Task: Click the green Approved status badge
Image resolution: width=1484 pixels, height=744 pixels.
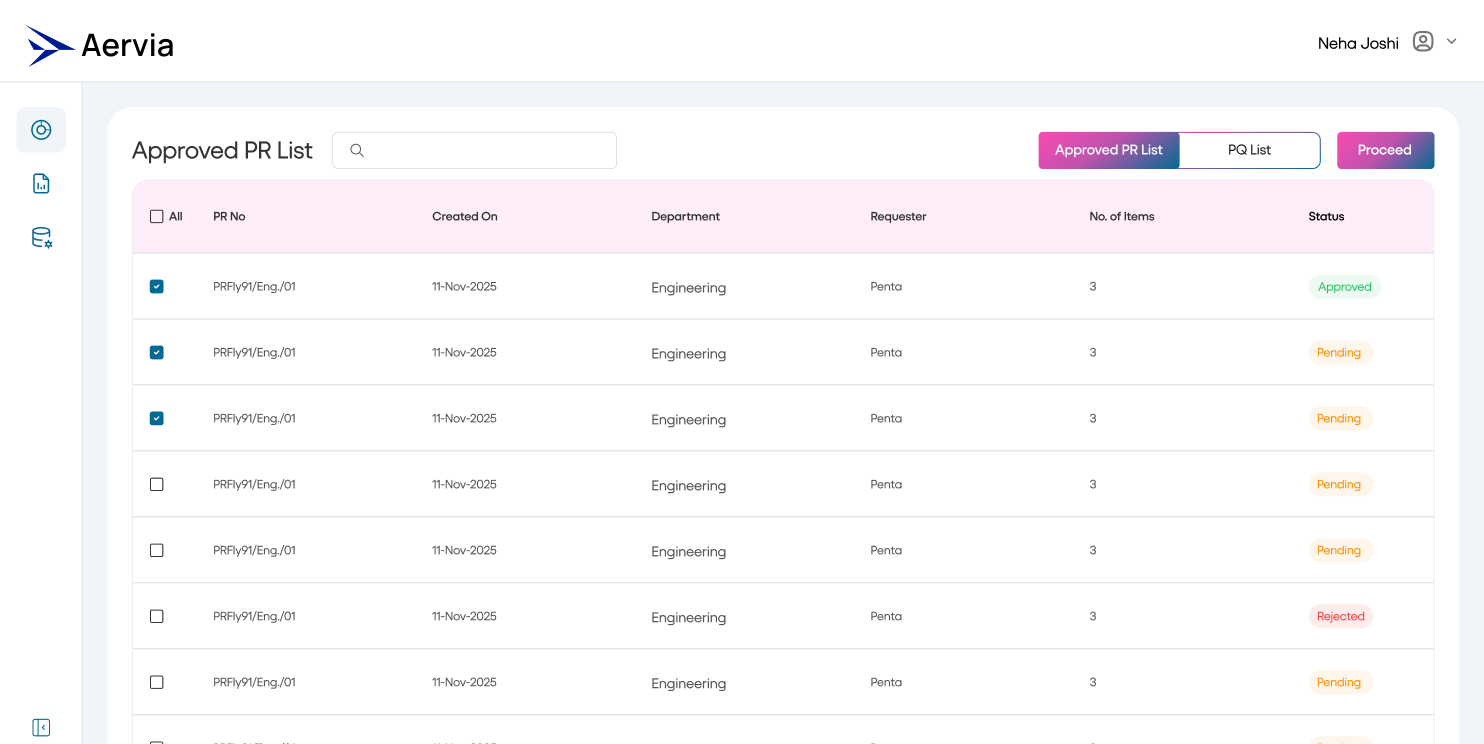Action: click(x=1344, y=286)
